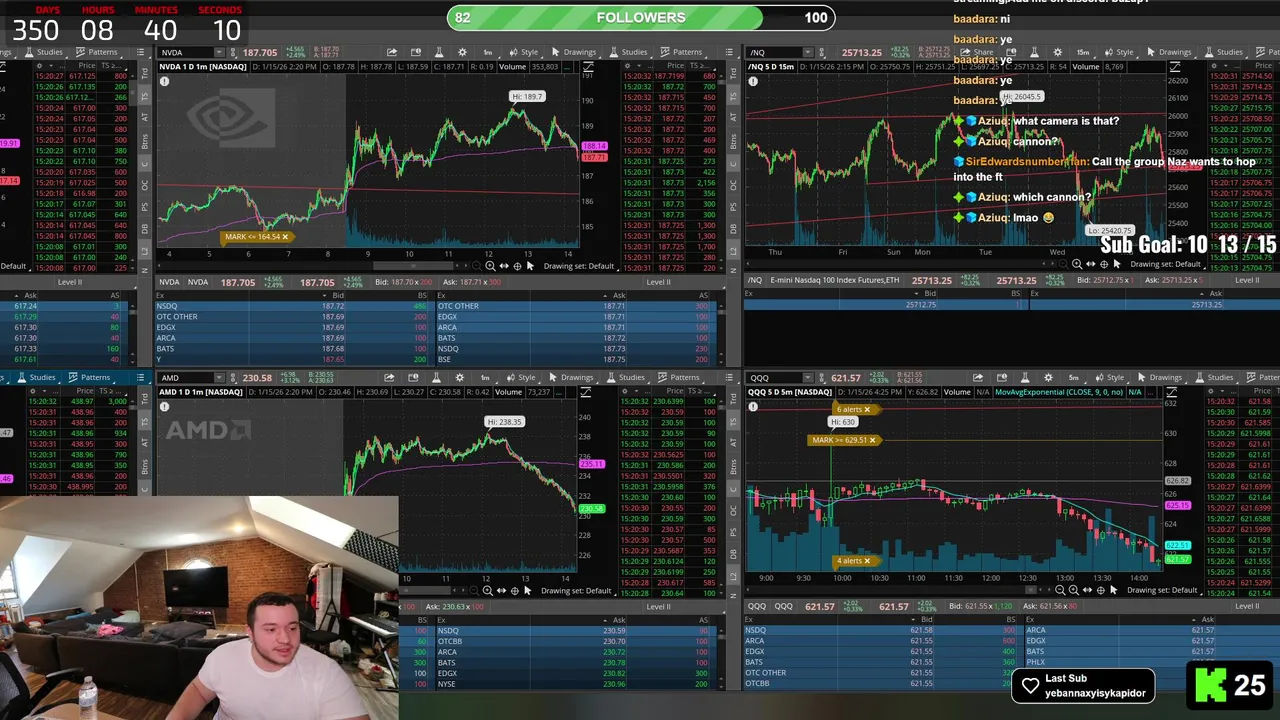Image resolution: width=1280 pixels, height=720 pixels.
Task: Click the flask icon in AMD chart toolbar
Action: 436,377
